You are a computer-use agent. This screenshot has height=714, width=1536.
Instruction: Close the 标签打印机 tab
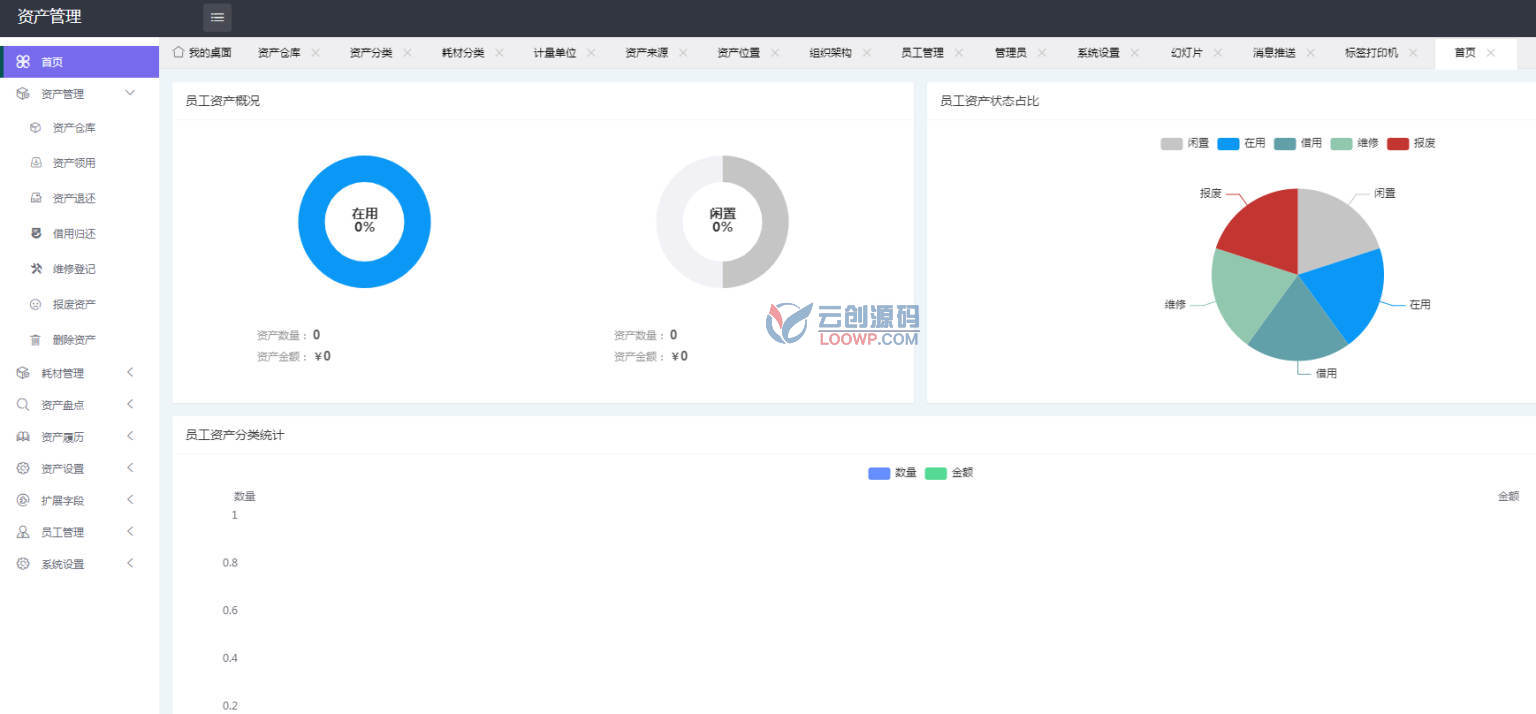1413,53
